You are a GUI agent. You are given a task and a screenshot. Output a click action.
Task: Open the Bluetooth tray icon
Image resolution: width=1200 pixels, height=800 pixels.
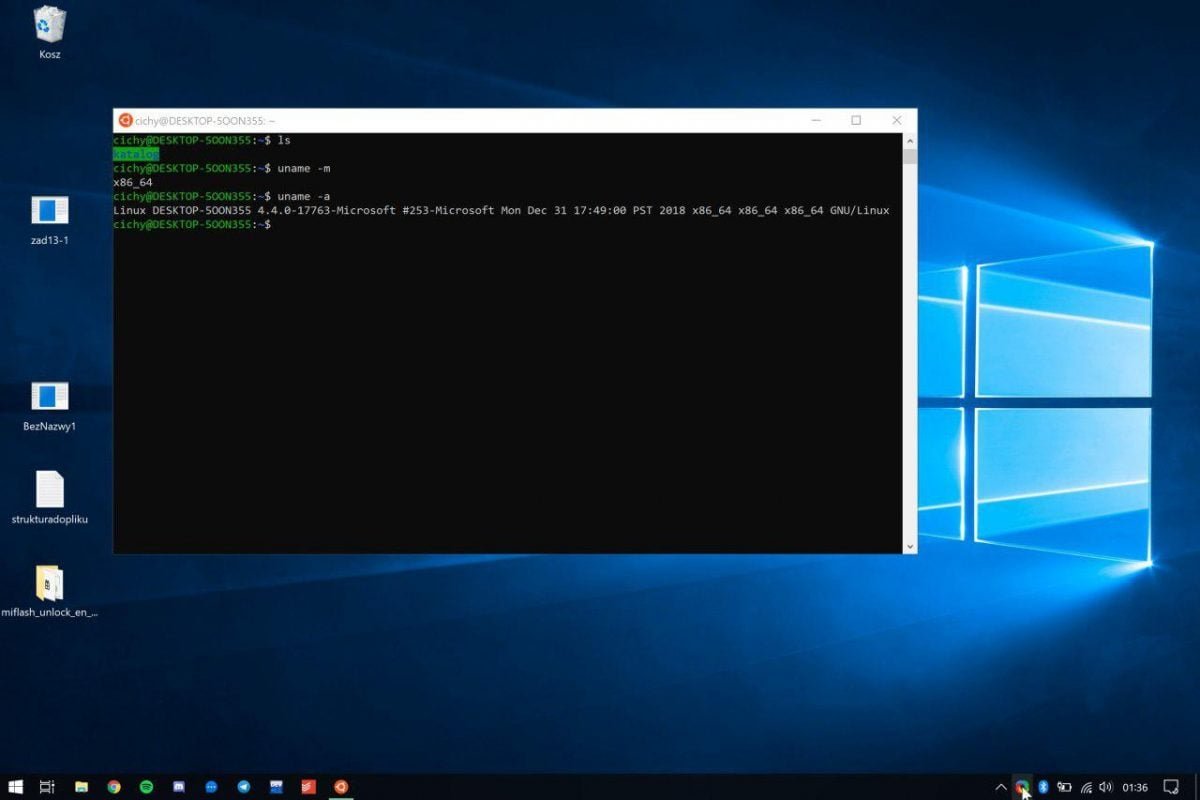click(x=1043, y=787)
